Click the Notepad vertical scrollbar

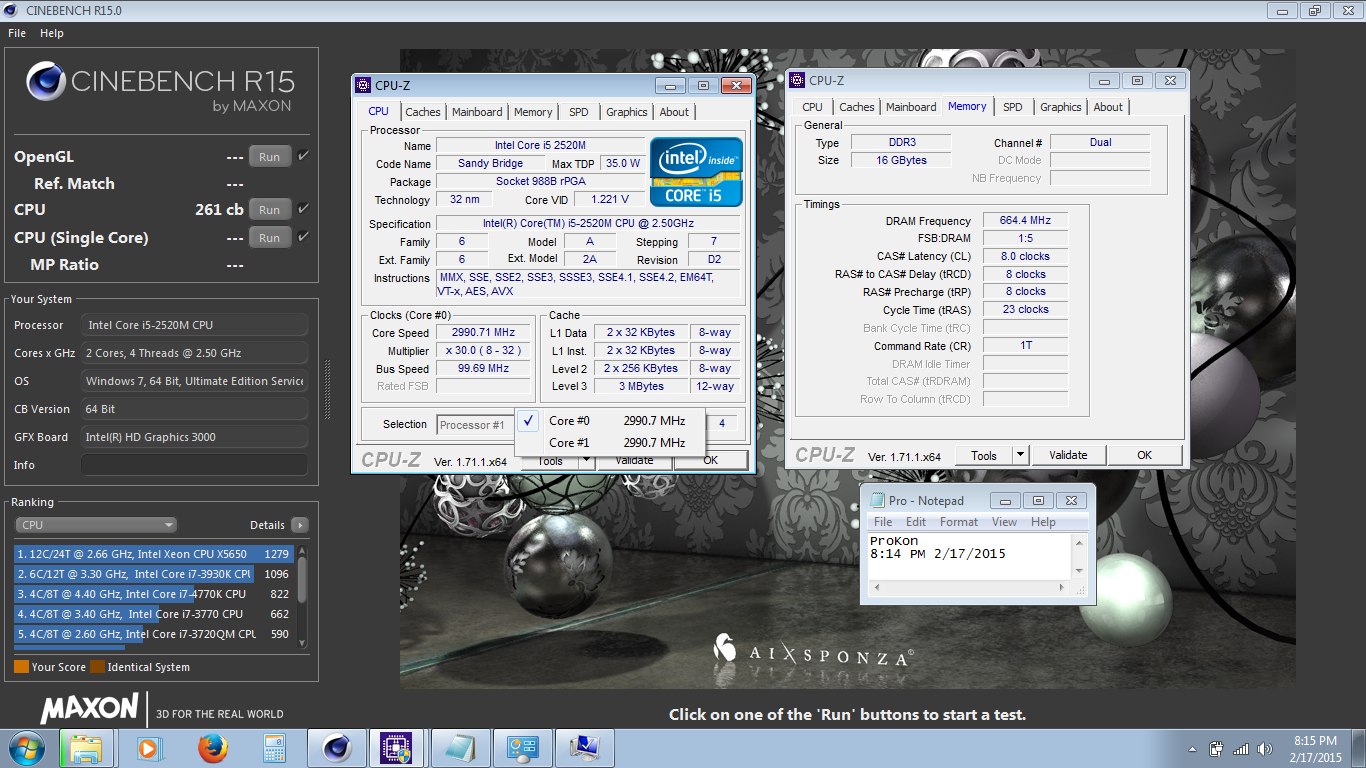click(x=1079, y=555)
